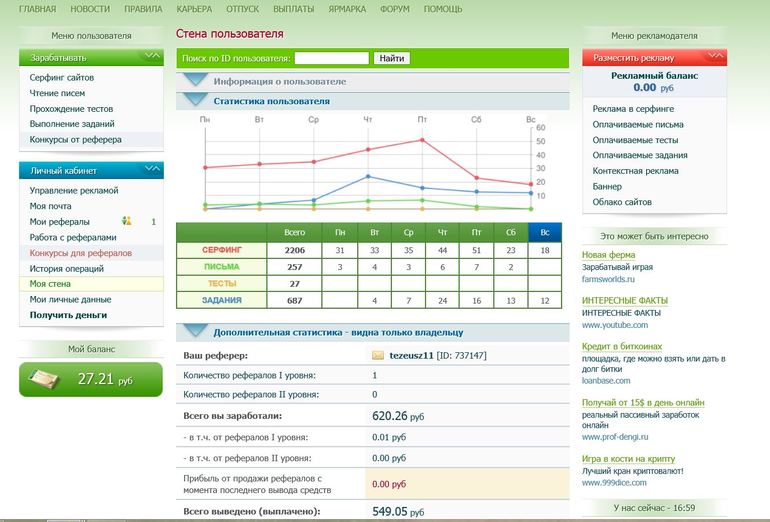Screen dimensions: 770x522
Task: Click the referrals people icon beside Мои рефералы
Action: click(x=127, y=221)
